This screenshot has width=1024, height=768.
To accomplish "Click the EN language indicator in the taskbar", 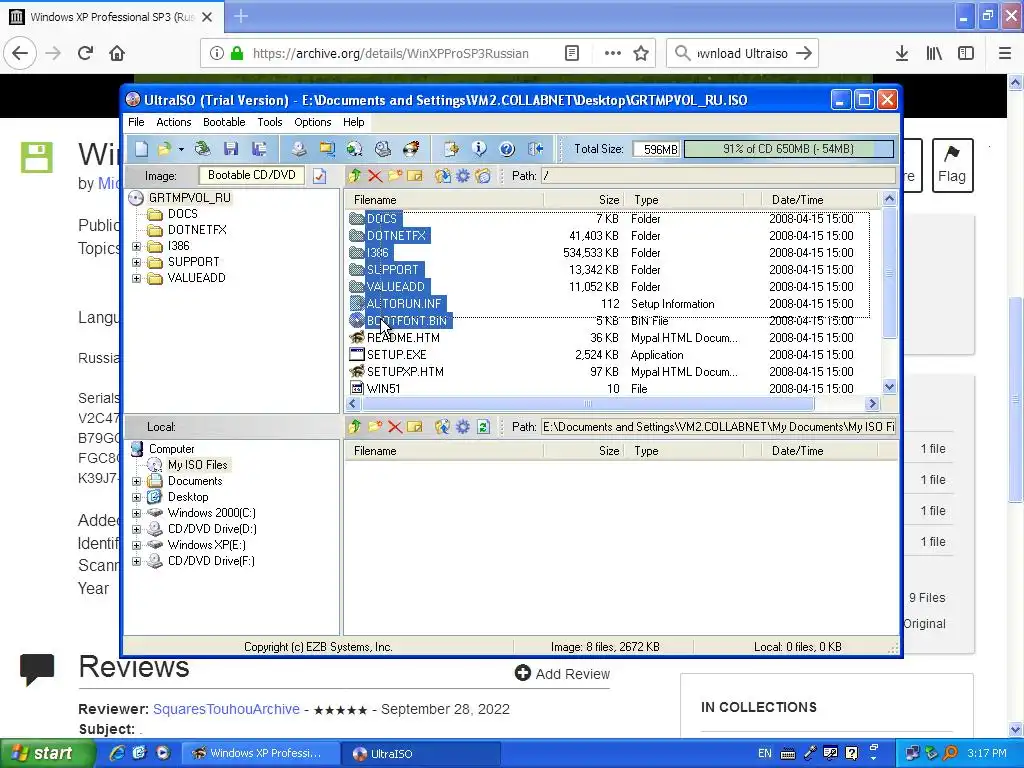I will tap(764, 753).
